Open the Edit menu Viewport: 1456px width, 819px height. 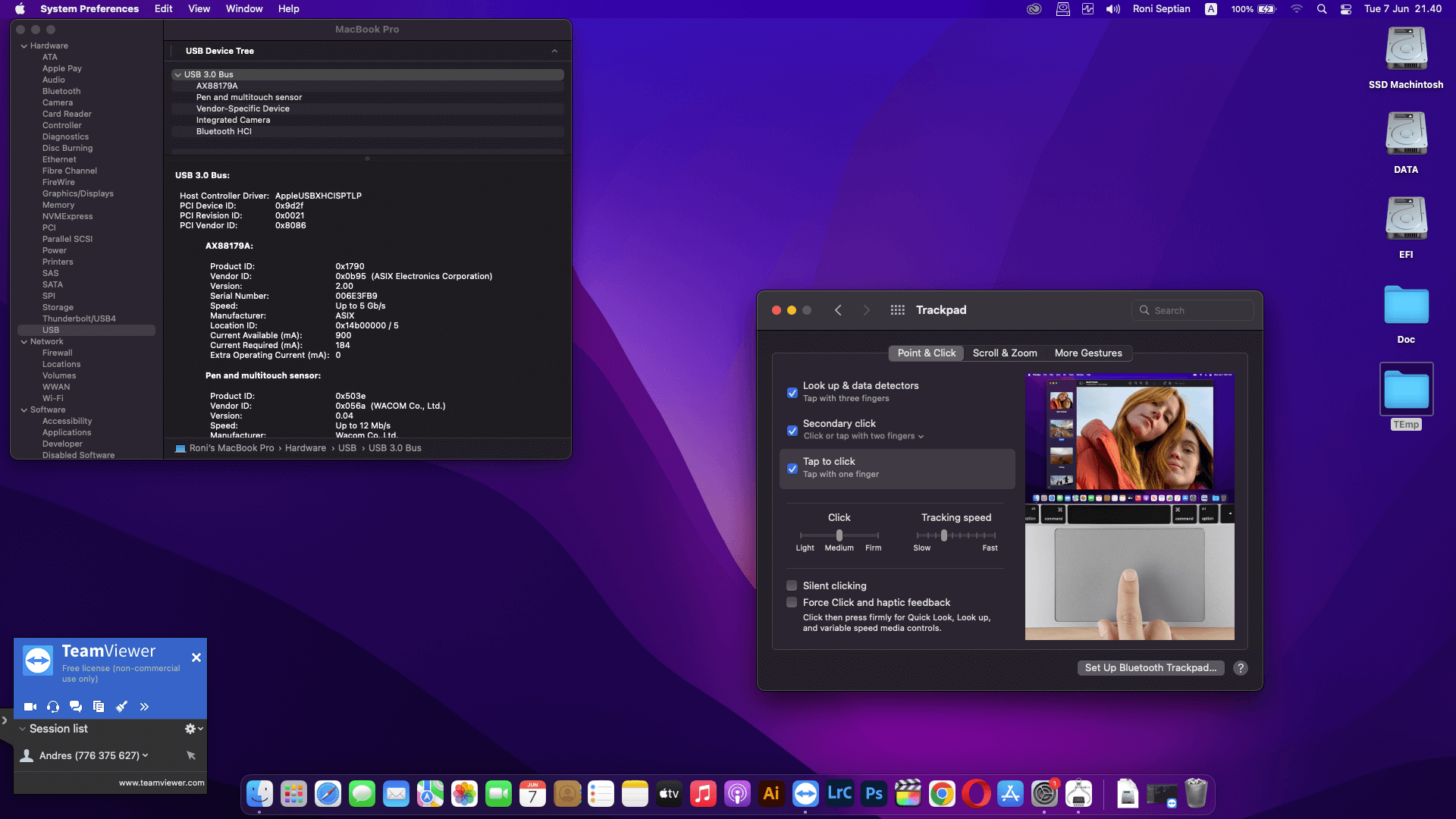click(163, 9)
